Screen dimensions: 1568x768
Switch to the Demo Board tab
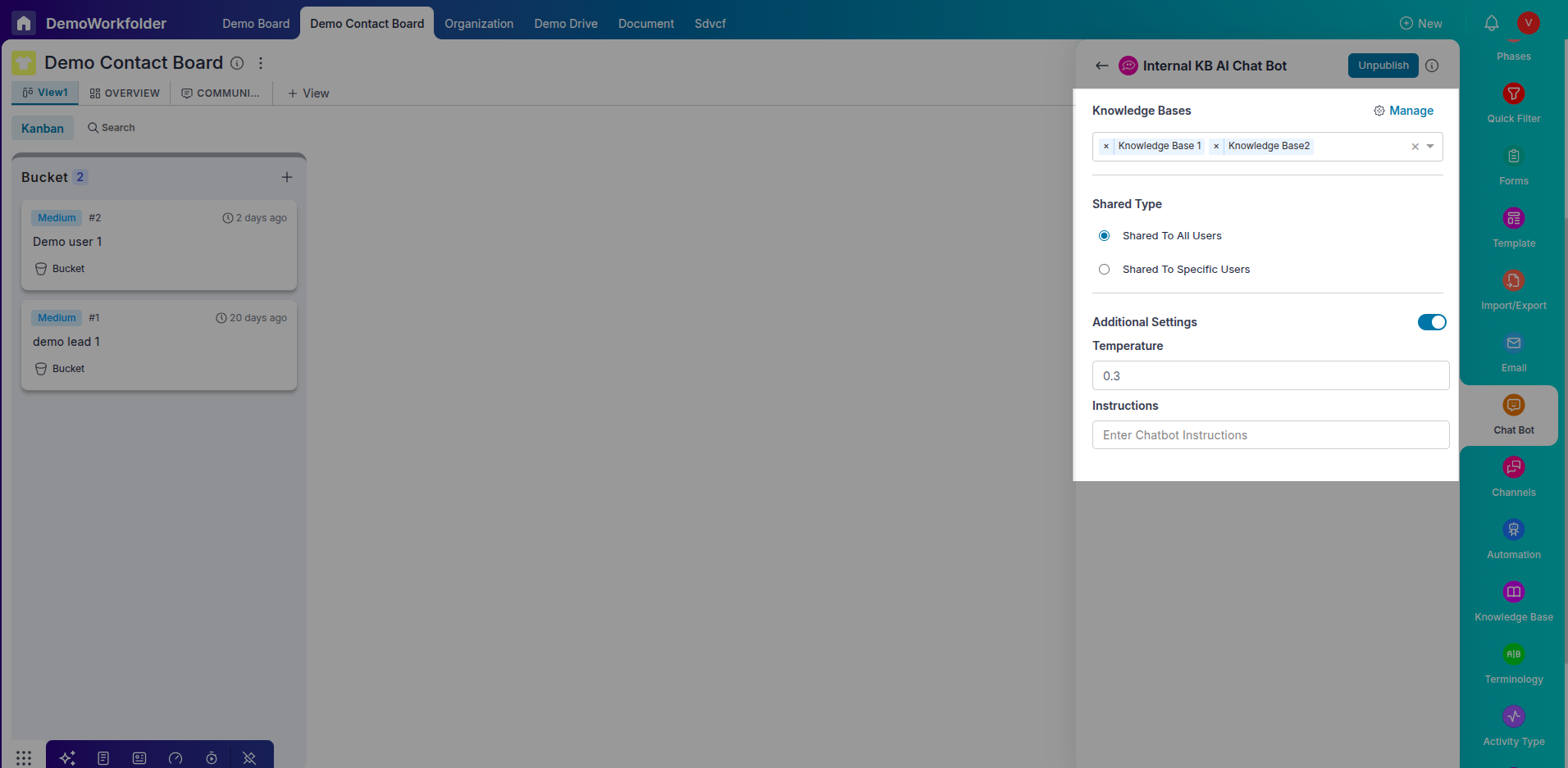click(256, 24)
